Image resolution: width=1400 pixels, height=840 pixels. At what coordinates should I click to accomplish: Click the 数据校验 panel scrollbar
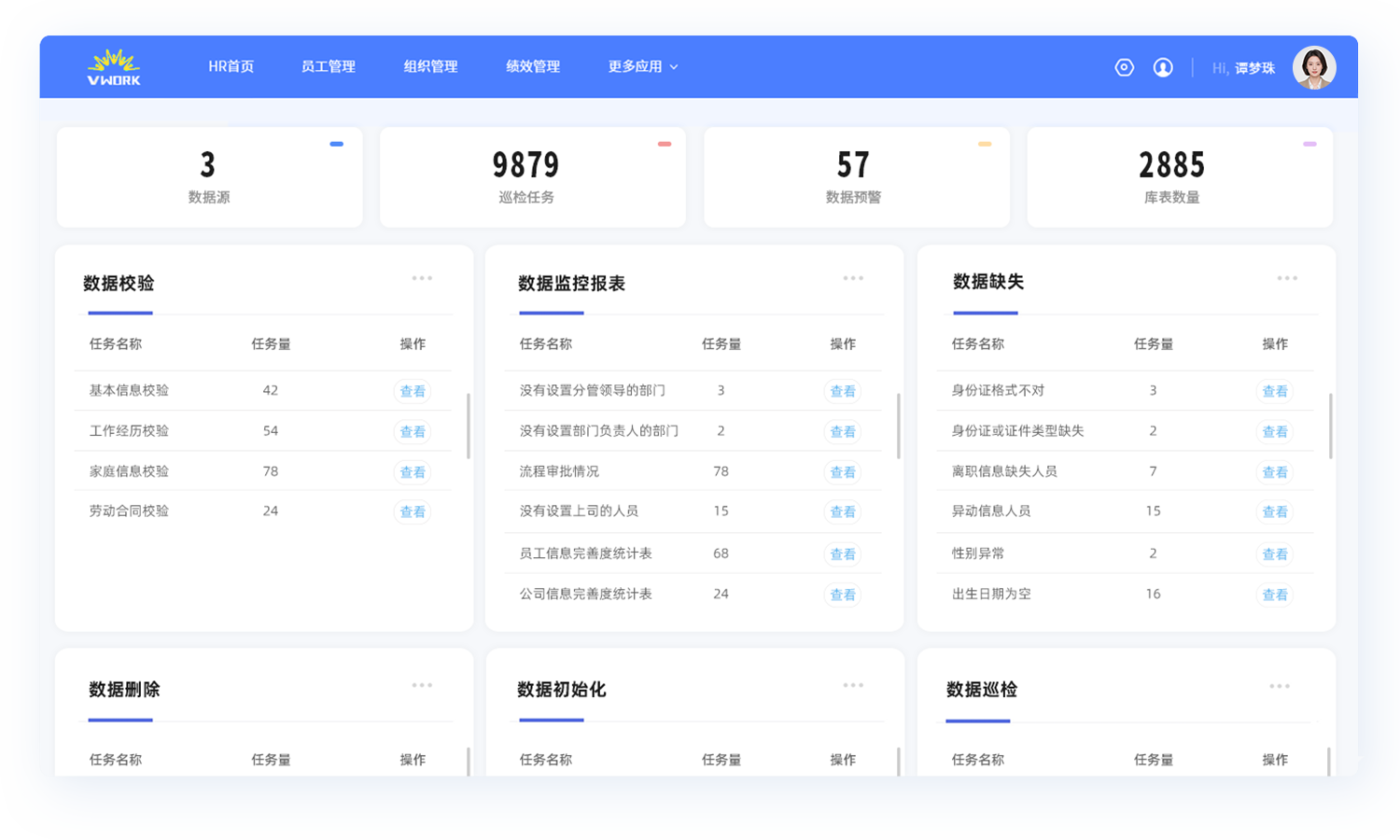(468, 426)
